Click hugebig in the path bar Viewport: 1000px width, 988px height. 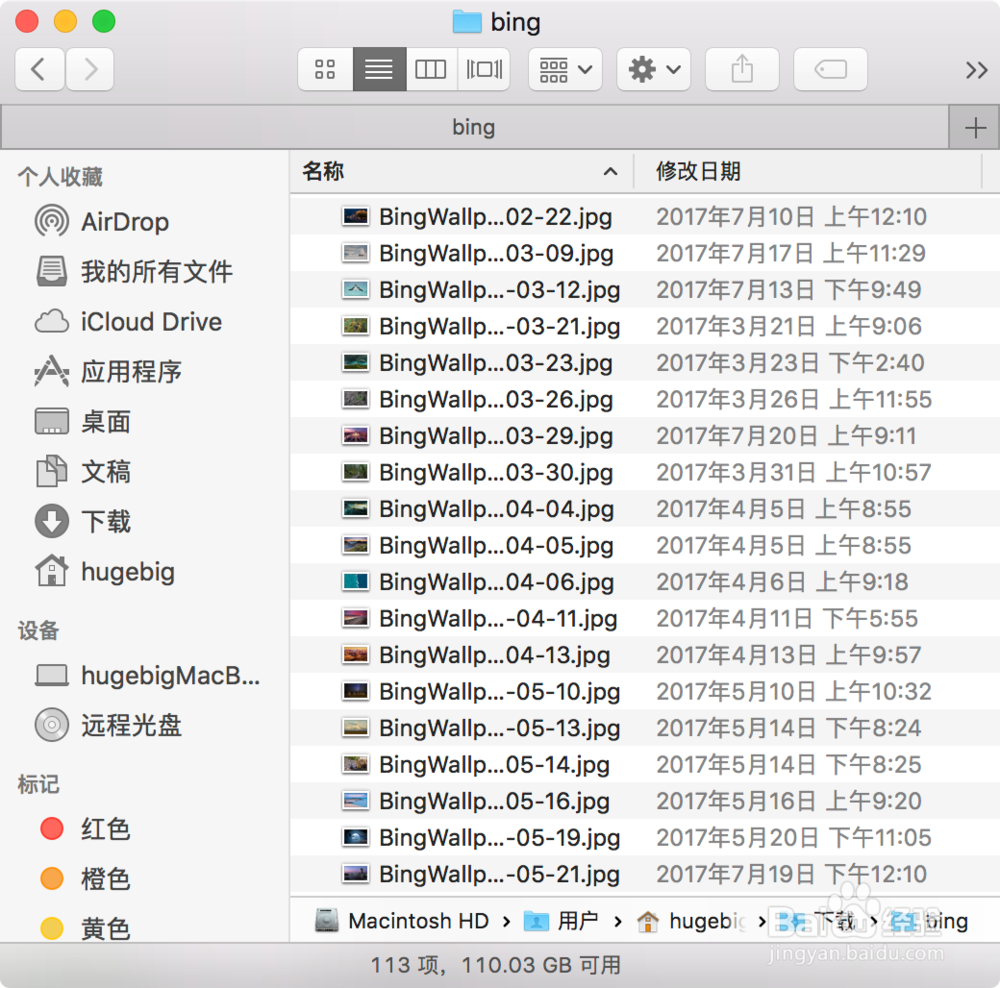pos(692,920)
